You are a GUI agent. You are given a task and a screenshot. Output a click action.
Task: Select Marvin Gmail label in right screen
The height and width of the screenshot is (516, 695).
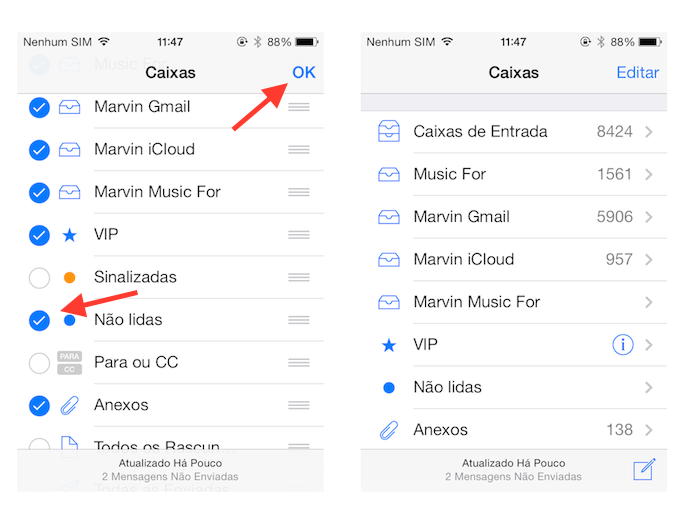[x=461, y=216]
